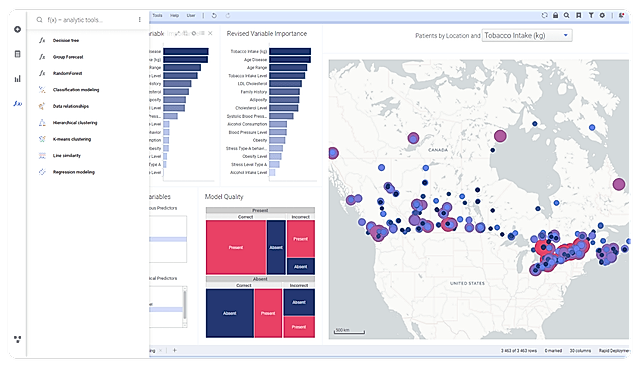640x368 pixels.
Task: Select Regression modeling tool
Action: click(73, 172)
